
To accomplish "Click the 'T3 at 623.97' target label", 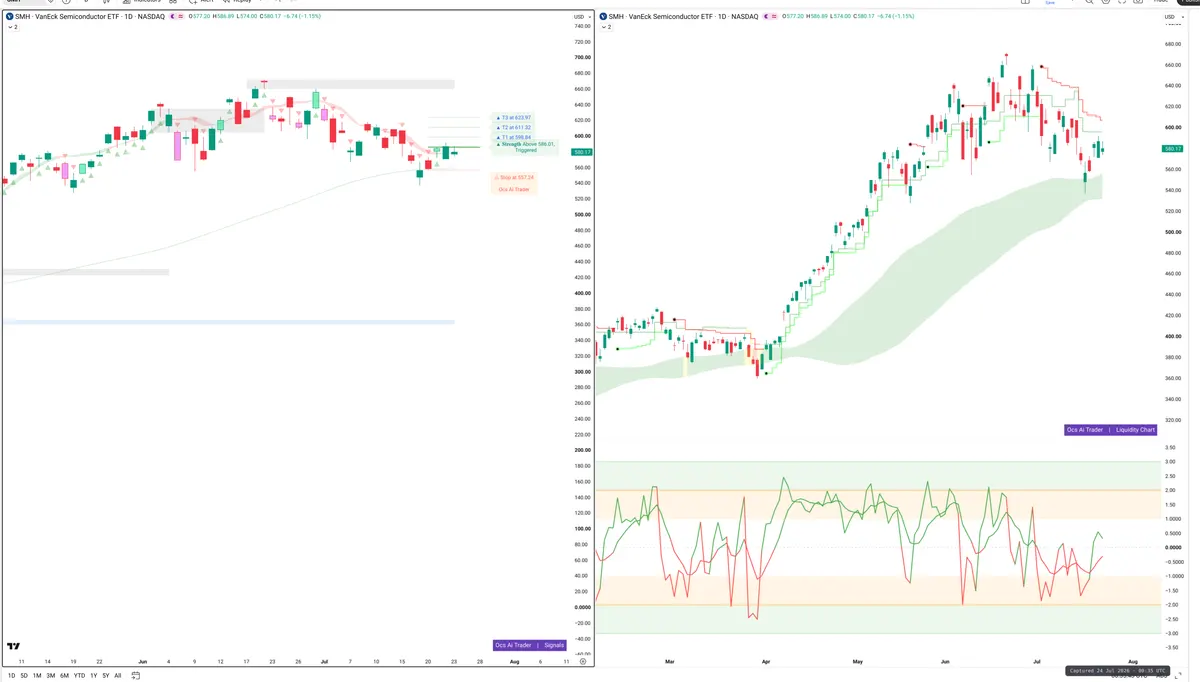I will [514, 117].
